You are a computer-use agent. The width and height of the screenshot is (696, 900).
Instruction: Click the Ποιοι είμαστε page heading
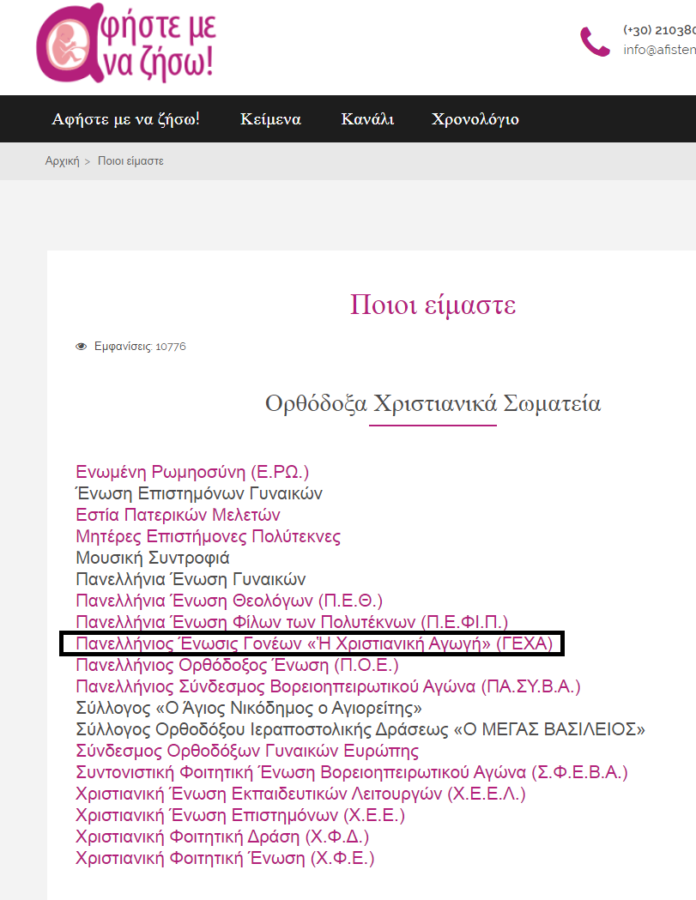coord(433,304)
